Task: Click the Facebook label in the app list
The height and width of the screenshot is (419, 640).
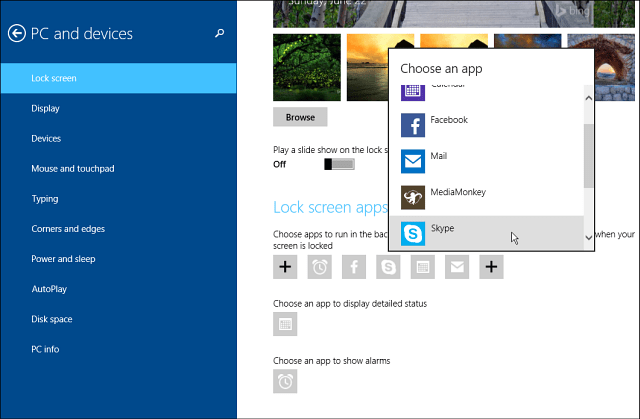Action: pyautogui.click(x=449, y=120)
